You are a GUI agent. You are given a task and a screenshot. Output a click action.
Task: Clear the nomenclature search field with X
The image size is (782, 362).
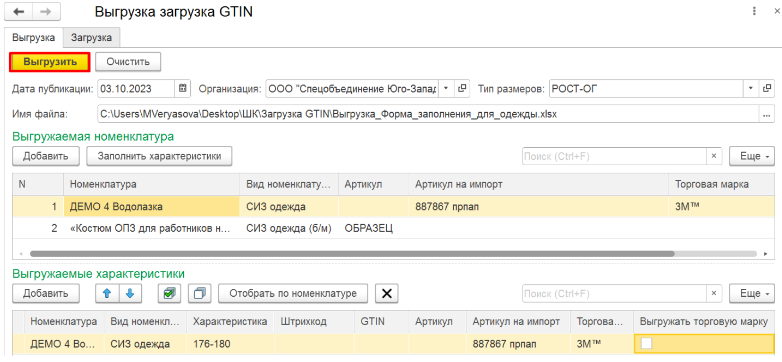click(714, 156)
